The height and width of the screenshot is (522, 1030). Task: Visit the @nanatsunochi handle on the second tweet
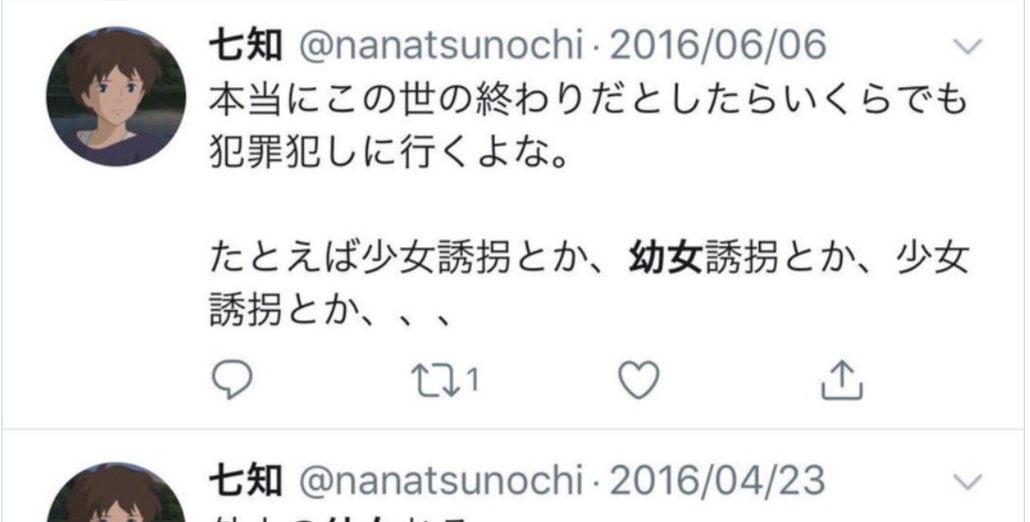click(x=441, y=481)
